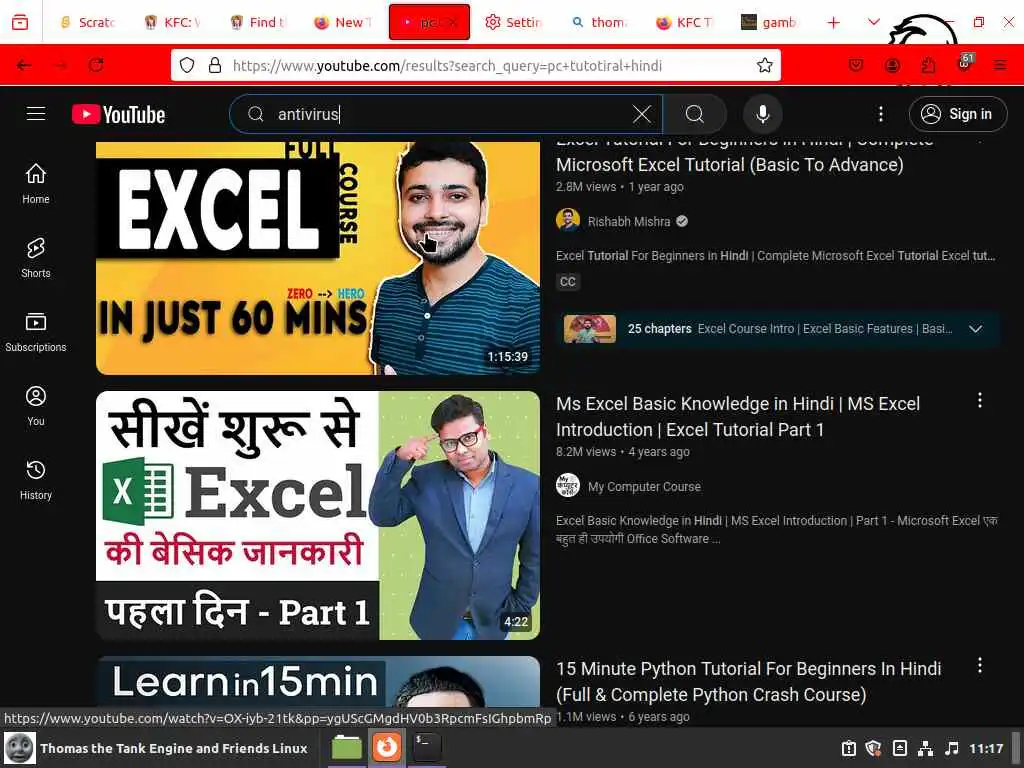This screenshot has width=1024, height=768.
Task: Open '15 Minute Python Tutorial' title link
Action: [x=748, y=682]
